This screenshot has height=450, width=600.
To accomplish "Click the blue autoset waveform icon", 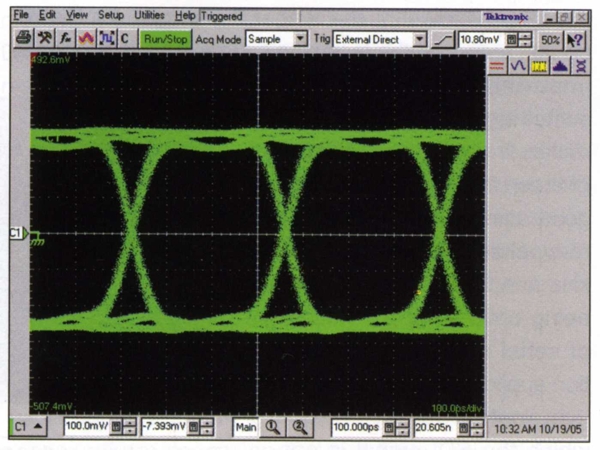I will 106,39.
